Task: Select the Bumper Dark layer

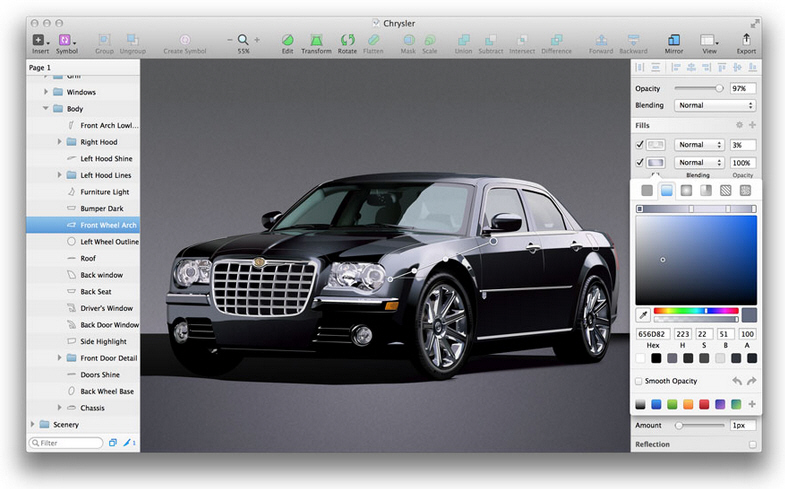Action: pos(104,208)
